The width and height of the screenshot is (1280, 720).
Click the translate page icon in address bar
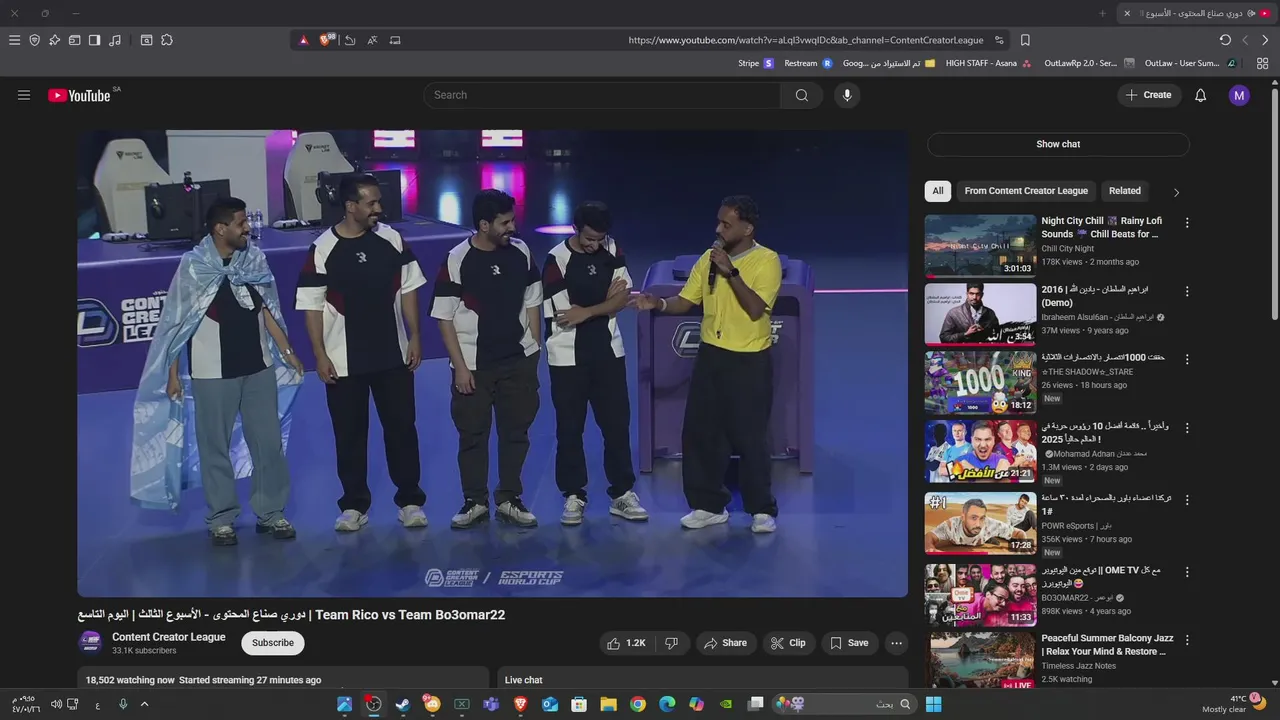[x=372, y=40]
